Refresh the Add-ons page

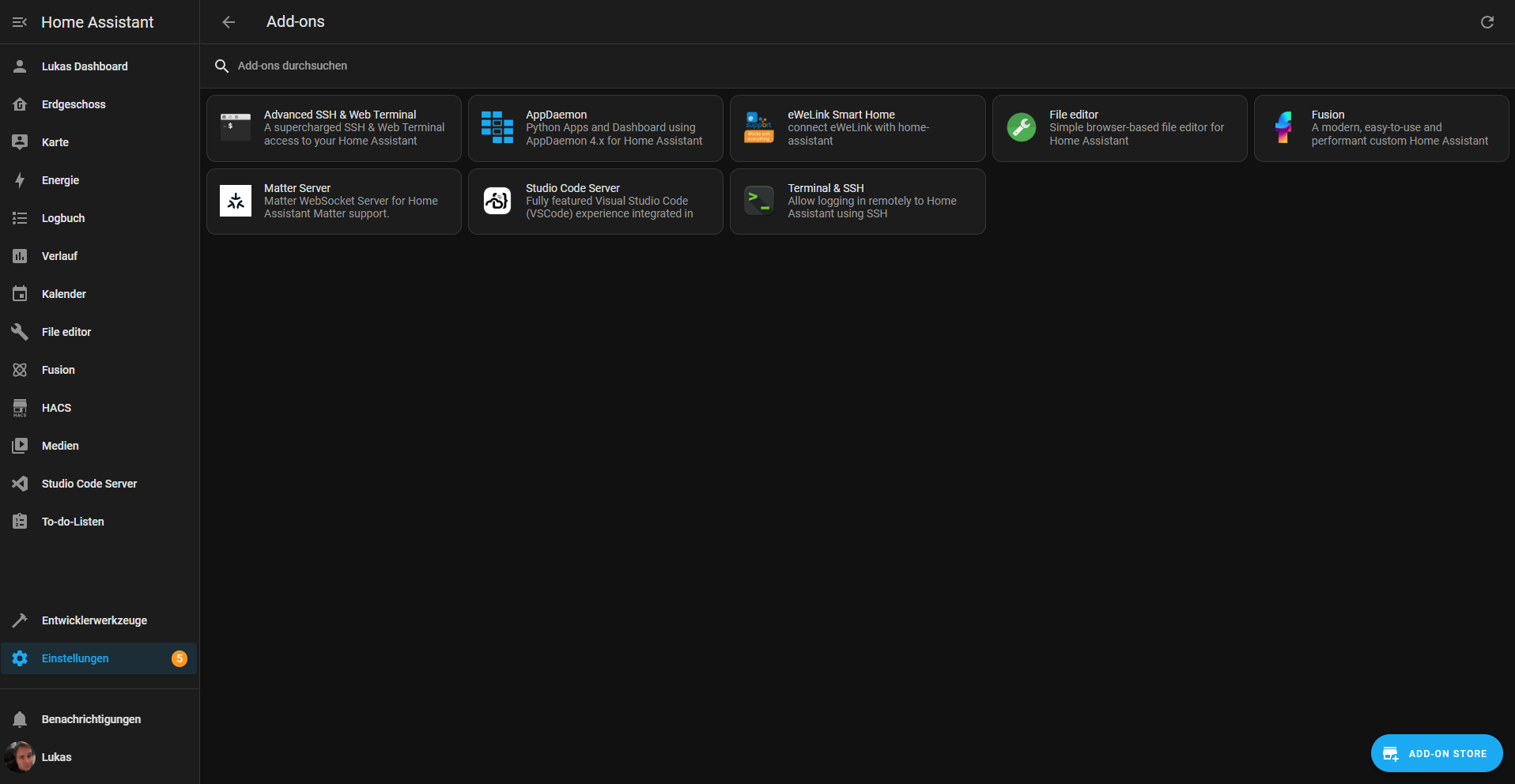[x=1487, y=21]
